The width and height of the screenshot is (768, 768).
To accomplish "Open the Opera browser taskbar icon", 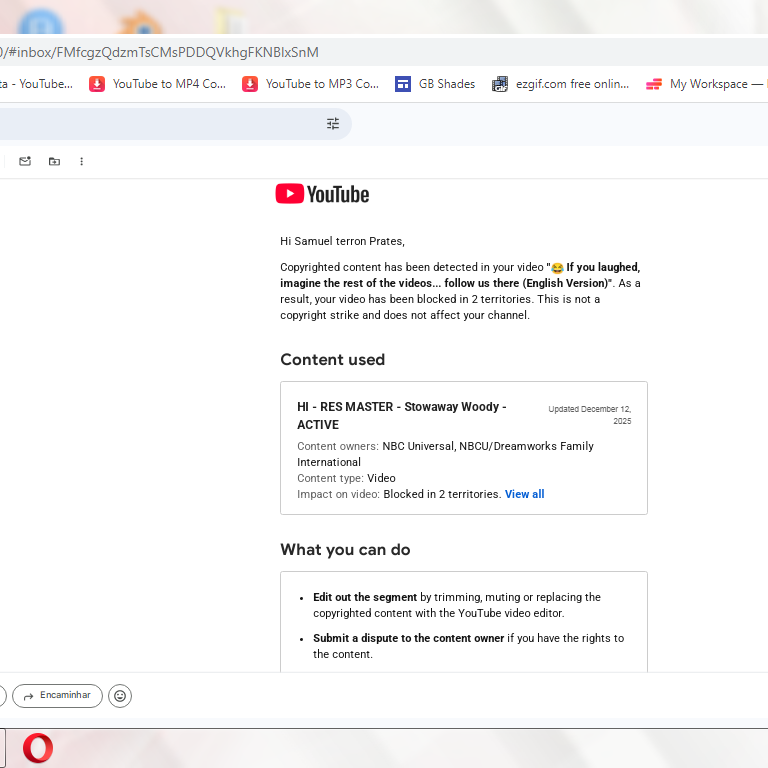I will 38,747.
